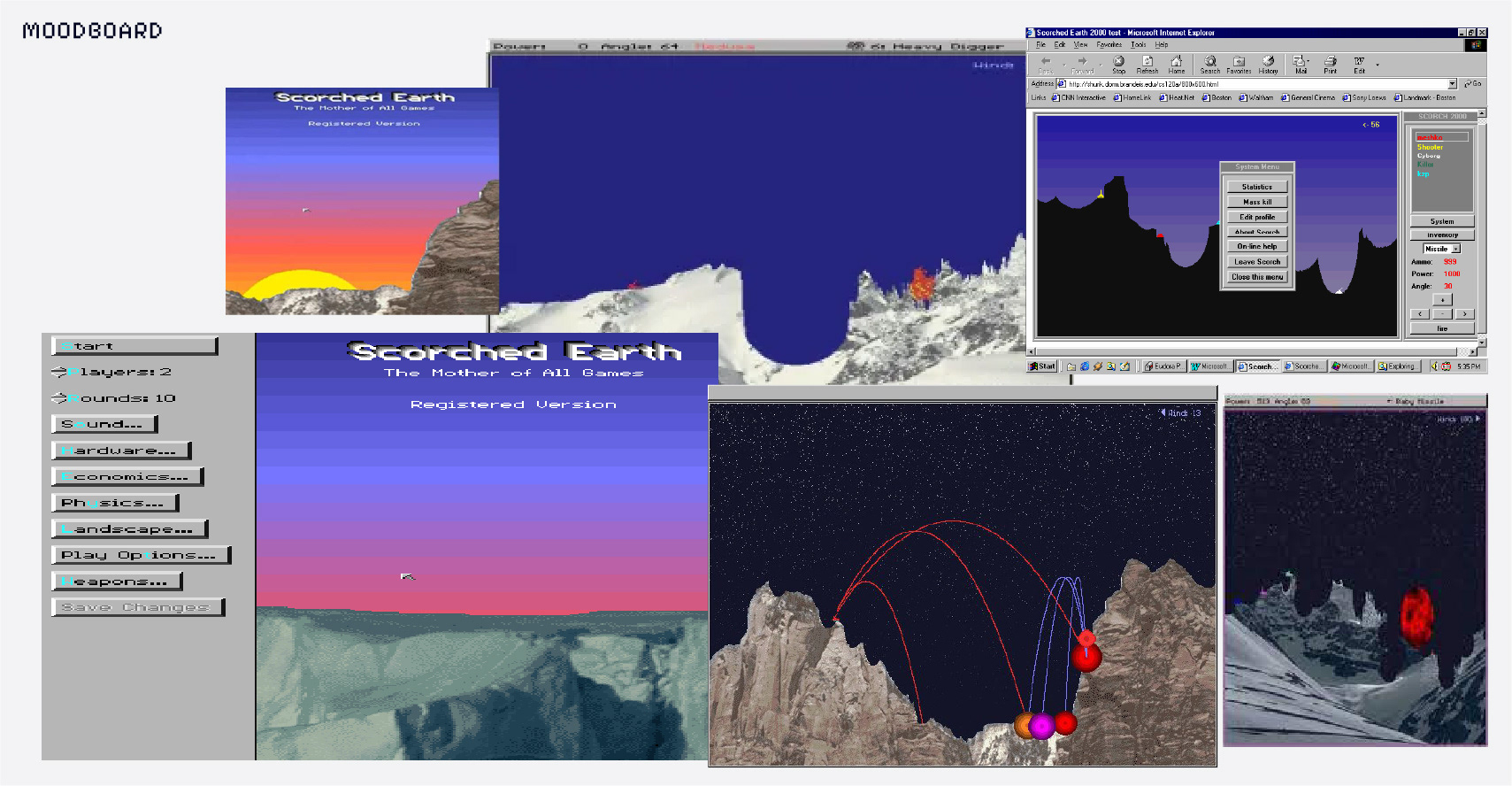Click the Mail icon in IE toolbar

[x=1299, y=61]
